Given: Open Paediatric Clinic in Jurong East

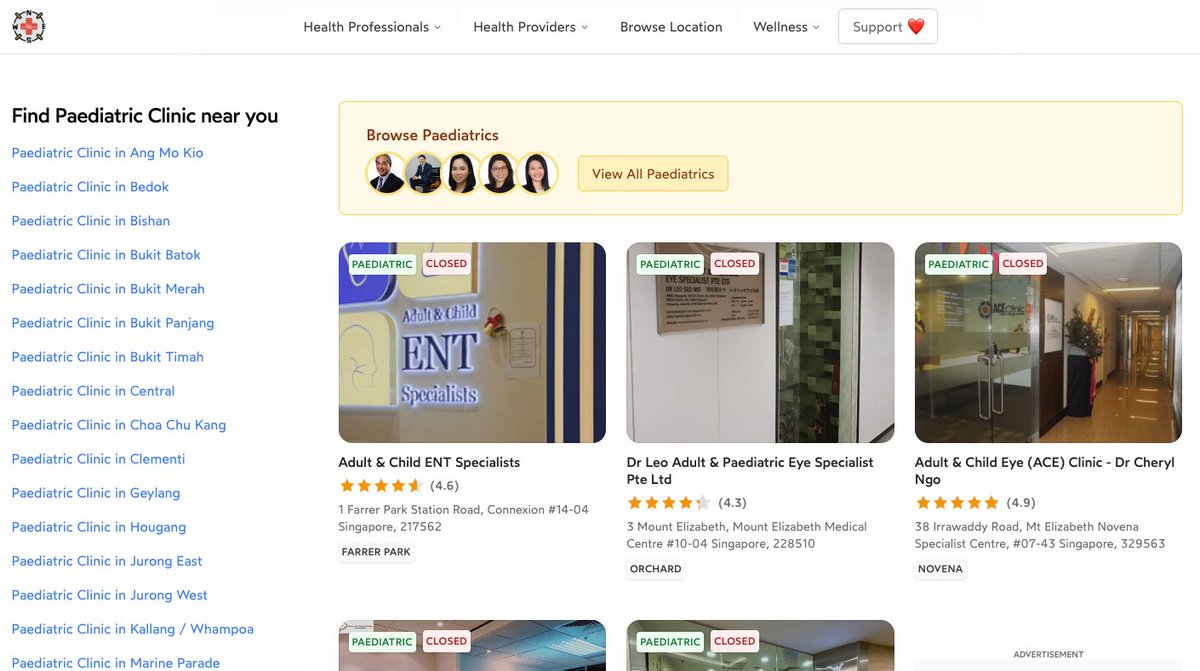Looking at the screenshot, I should [x=107, y=561].
